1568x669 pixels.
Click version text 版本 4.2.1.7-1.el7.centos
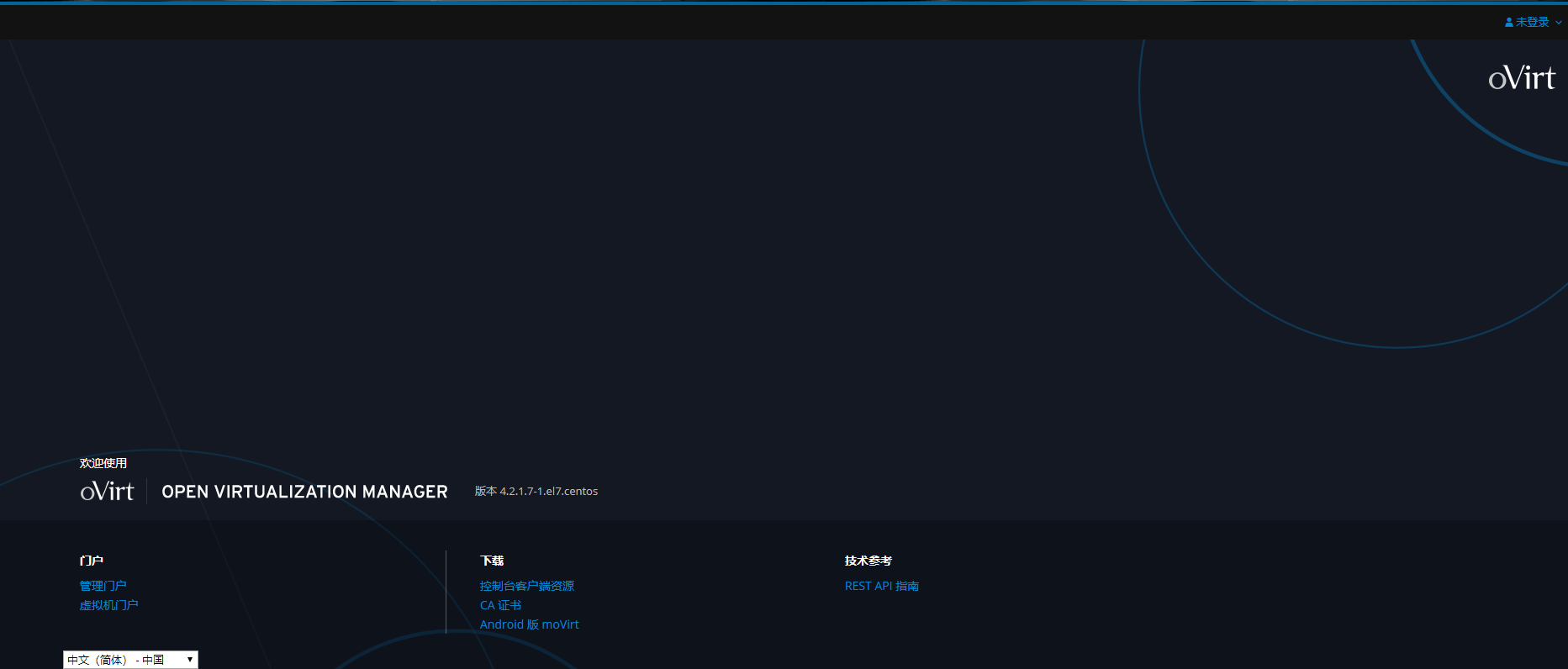pos(536,492)
